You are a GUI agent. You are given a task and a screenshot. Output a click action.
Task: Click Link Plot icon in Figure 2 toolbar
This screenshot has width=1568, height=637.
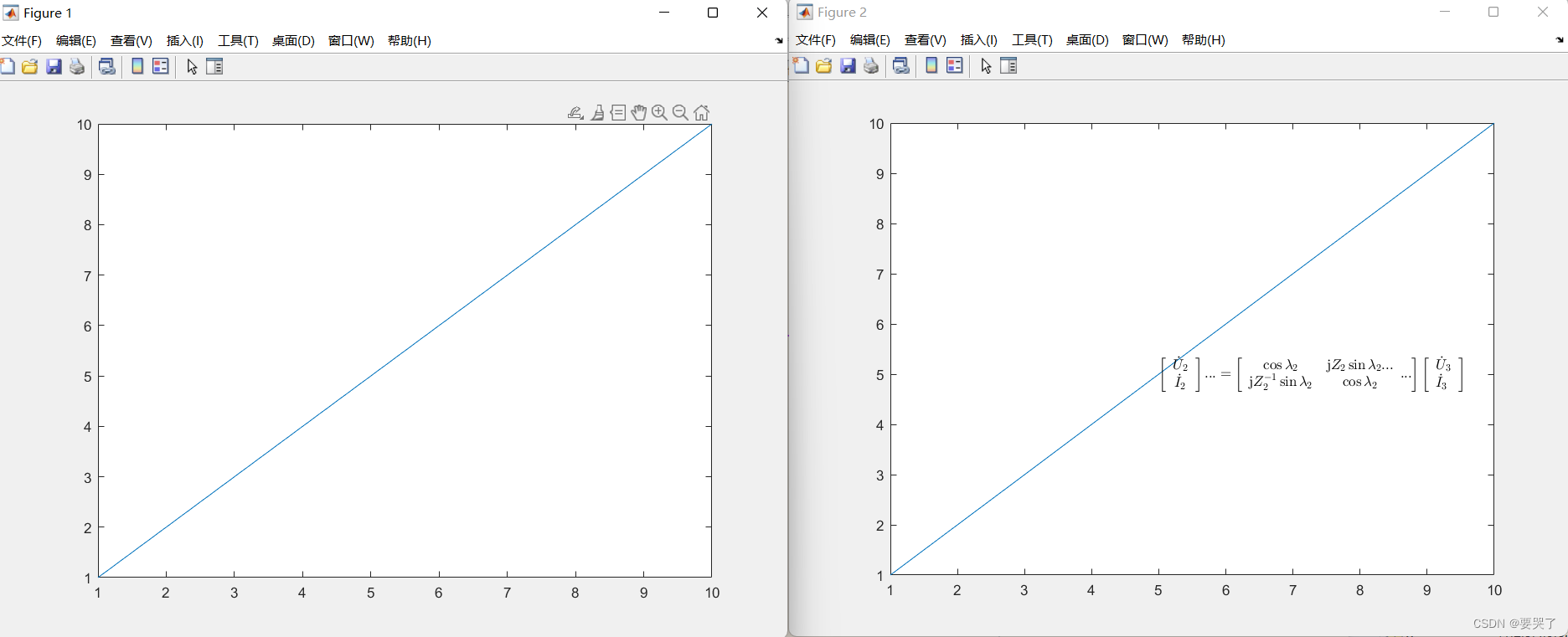point(901,66)
